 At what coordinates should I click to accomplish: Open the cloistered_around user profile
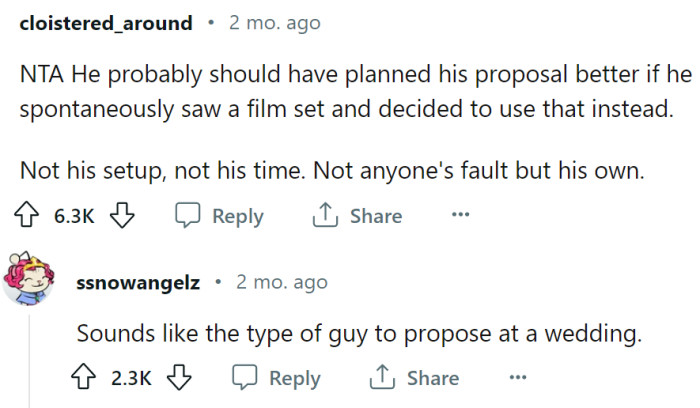pyautogui.click(x=105, y=23)
